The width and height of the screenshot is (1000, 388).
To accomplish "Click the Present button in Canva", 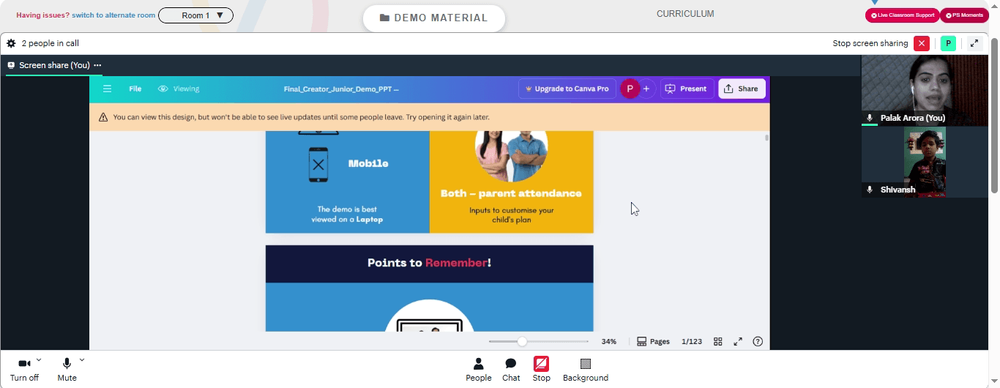I will tap(687, 89).
